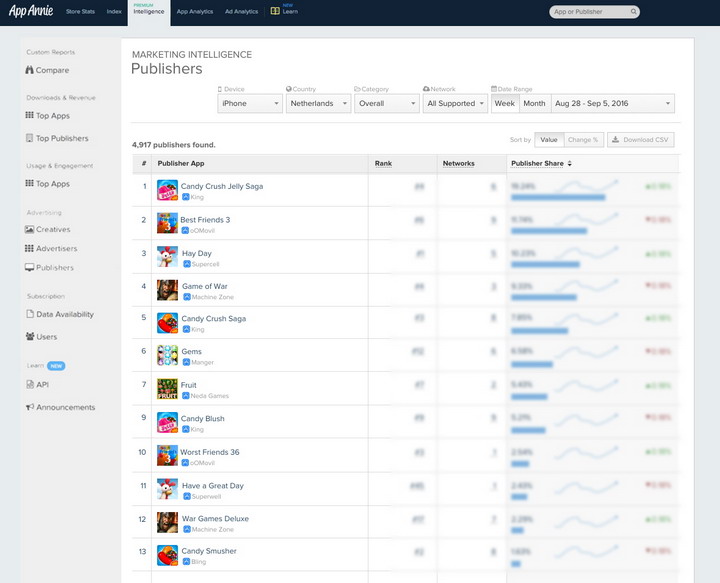720x583 pixels.
Task: Open the Country dropdown showing Netherlands
Action: (x=318, y=103)
